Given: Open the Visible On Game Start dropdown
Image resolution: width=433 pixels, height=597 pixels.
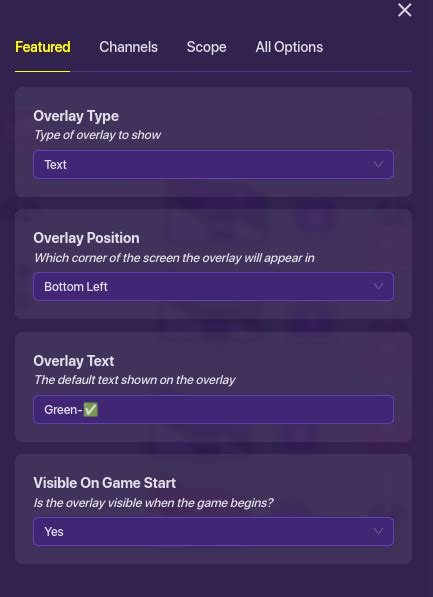Looking at the screenshot, I should point(213,532).
